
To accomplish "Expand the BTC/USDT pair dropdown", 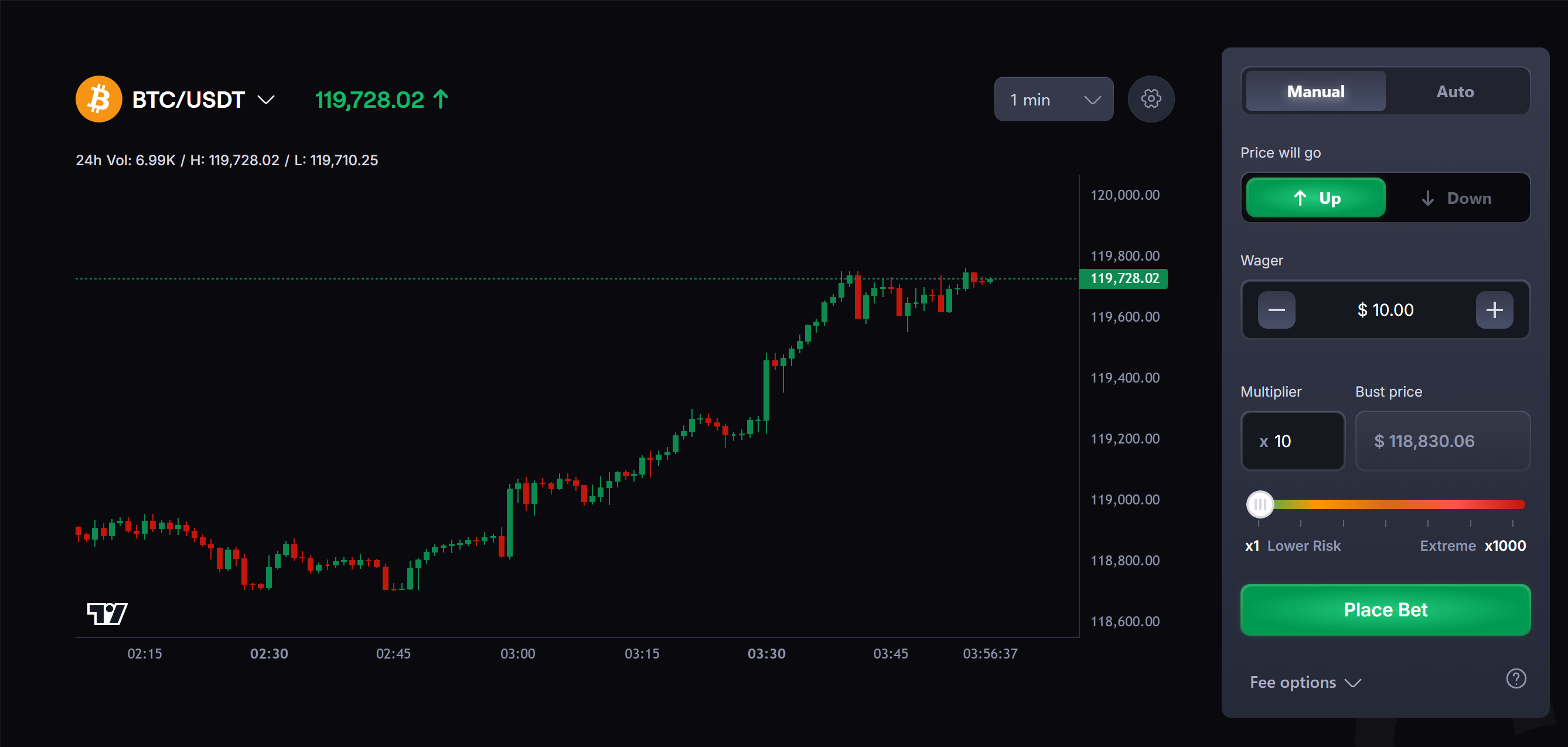I will (266, 99).
